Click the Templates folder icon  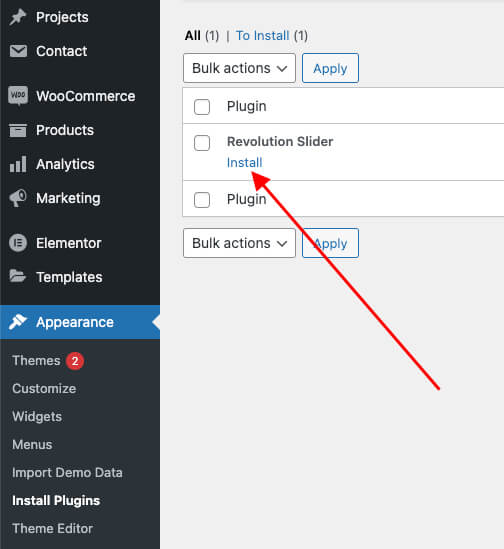tap(18, 276)
